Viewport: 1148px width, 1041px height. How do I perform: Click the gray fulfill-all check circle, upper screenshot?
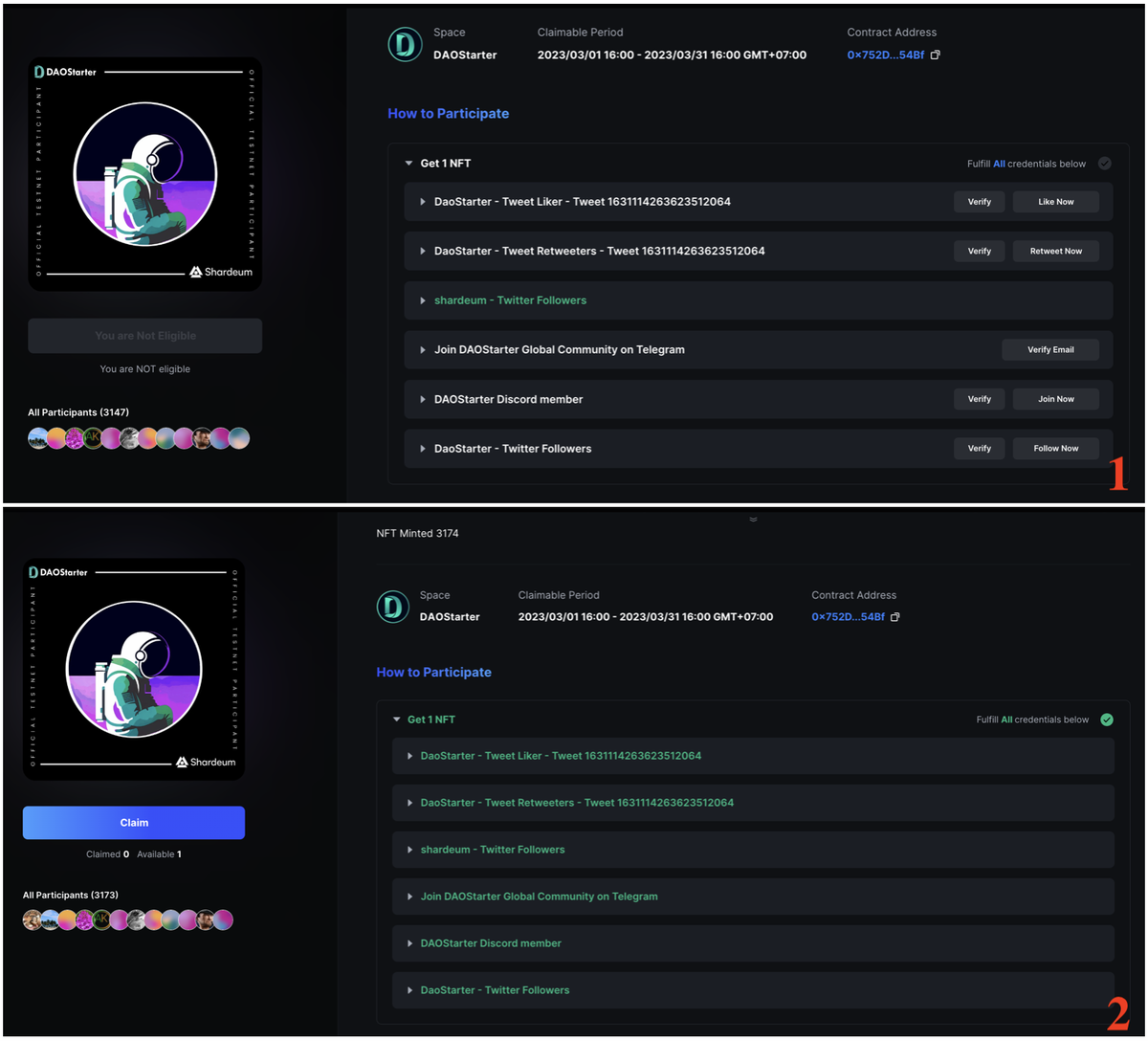1105,164
